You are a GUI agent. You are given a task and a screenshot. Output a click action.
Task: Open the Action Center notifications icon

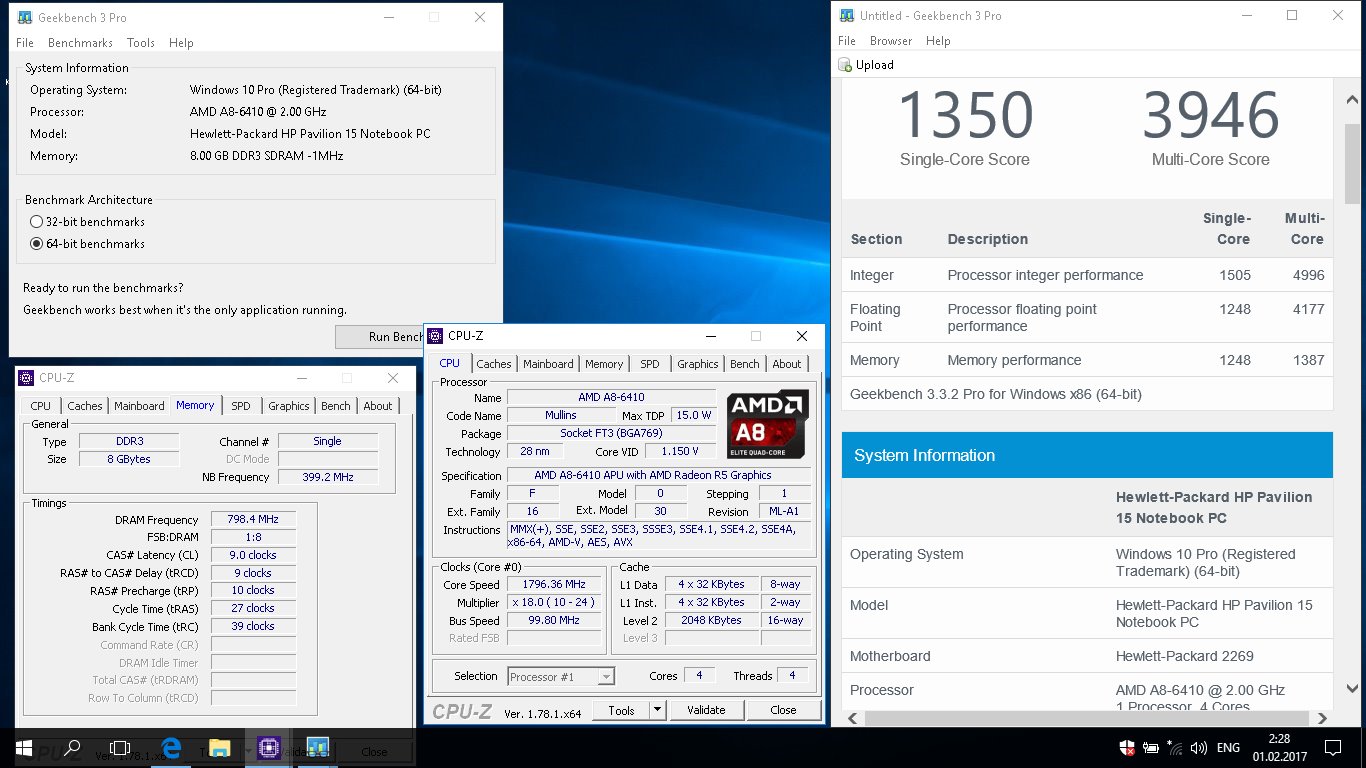[1332, 747]
